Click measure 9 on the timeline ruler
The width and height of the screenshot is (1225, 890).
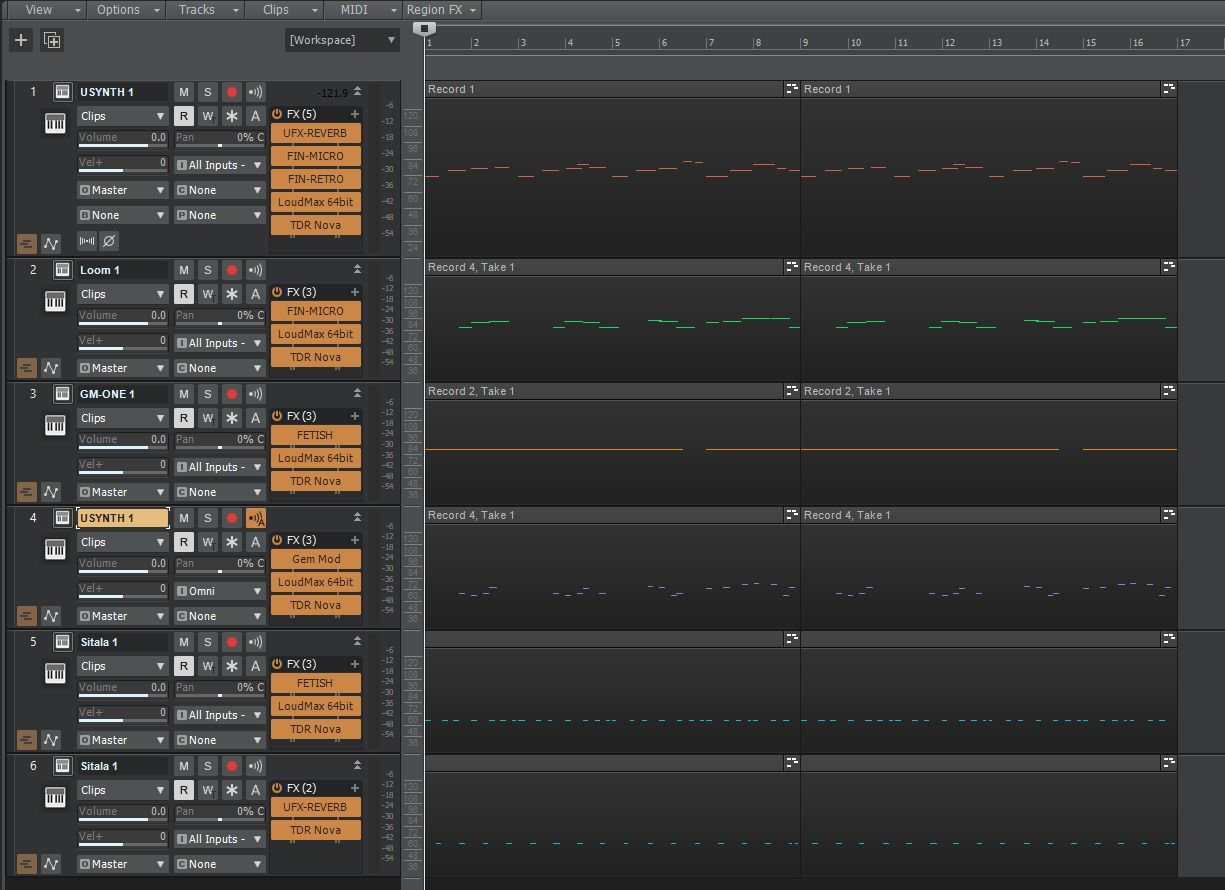coord(806,43)
